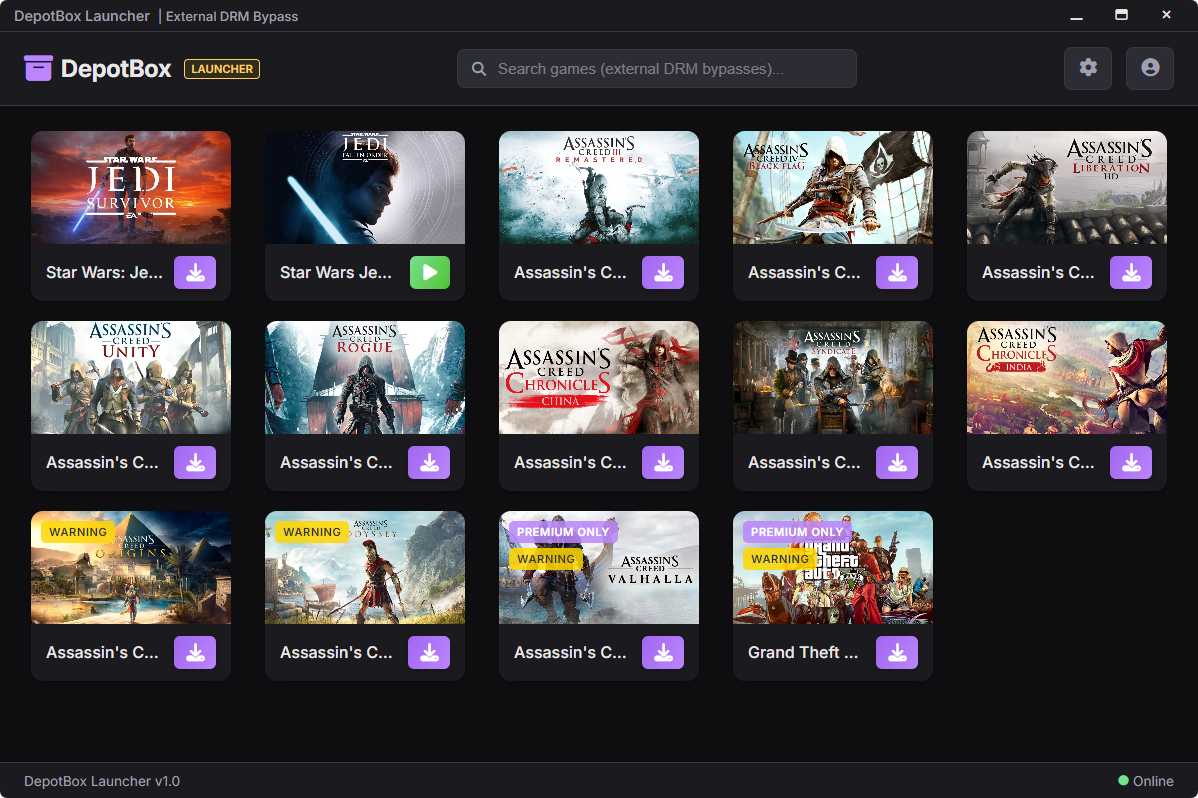Click 'DepotBox Launcher' title bar text

click(82, 16)
